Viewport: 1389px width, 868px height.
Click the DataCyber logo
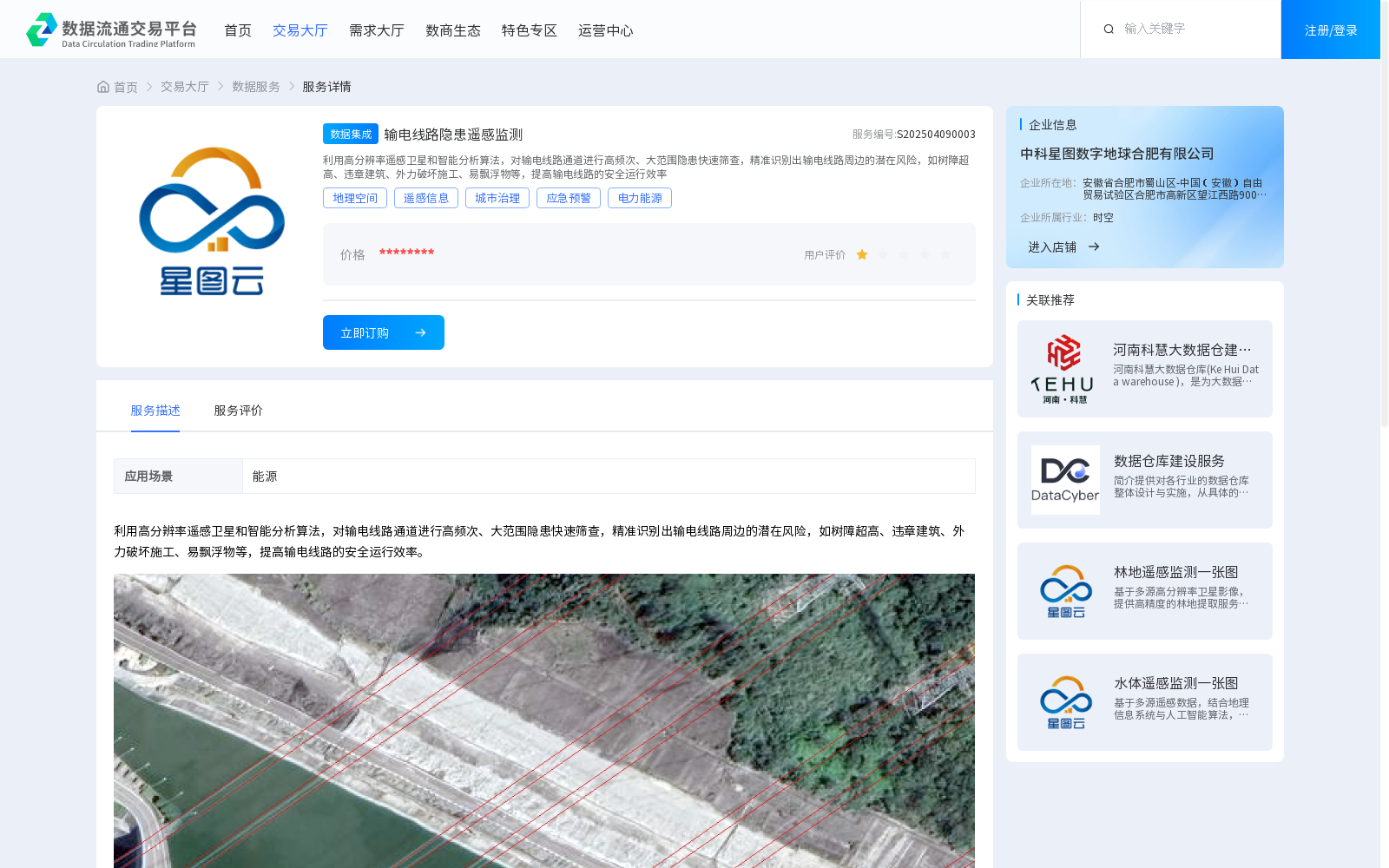tap(1065, 480)
